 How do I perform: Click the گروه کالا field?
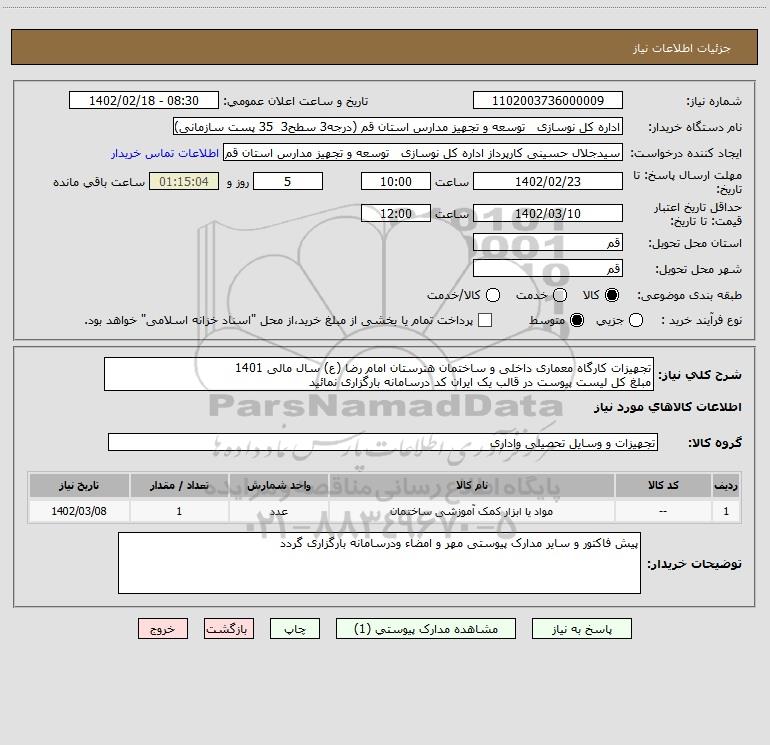383,442
